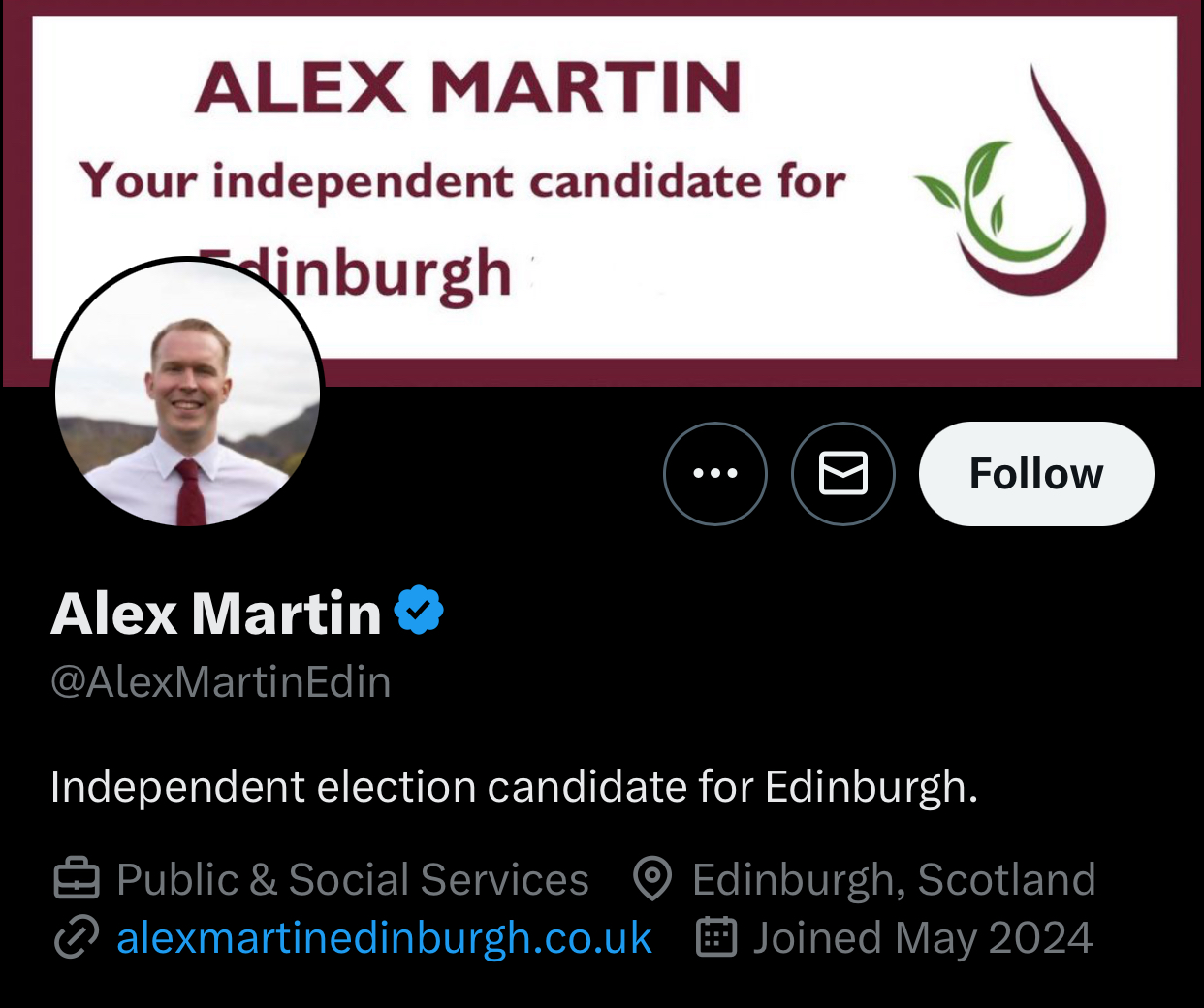
Task: Click the "ALEX MARTIN" banner heading
Action: (x=468, y=87)
